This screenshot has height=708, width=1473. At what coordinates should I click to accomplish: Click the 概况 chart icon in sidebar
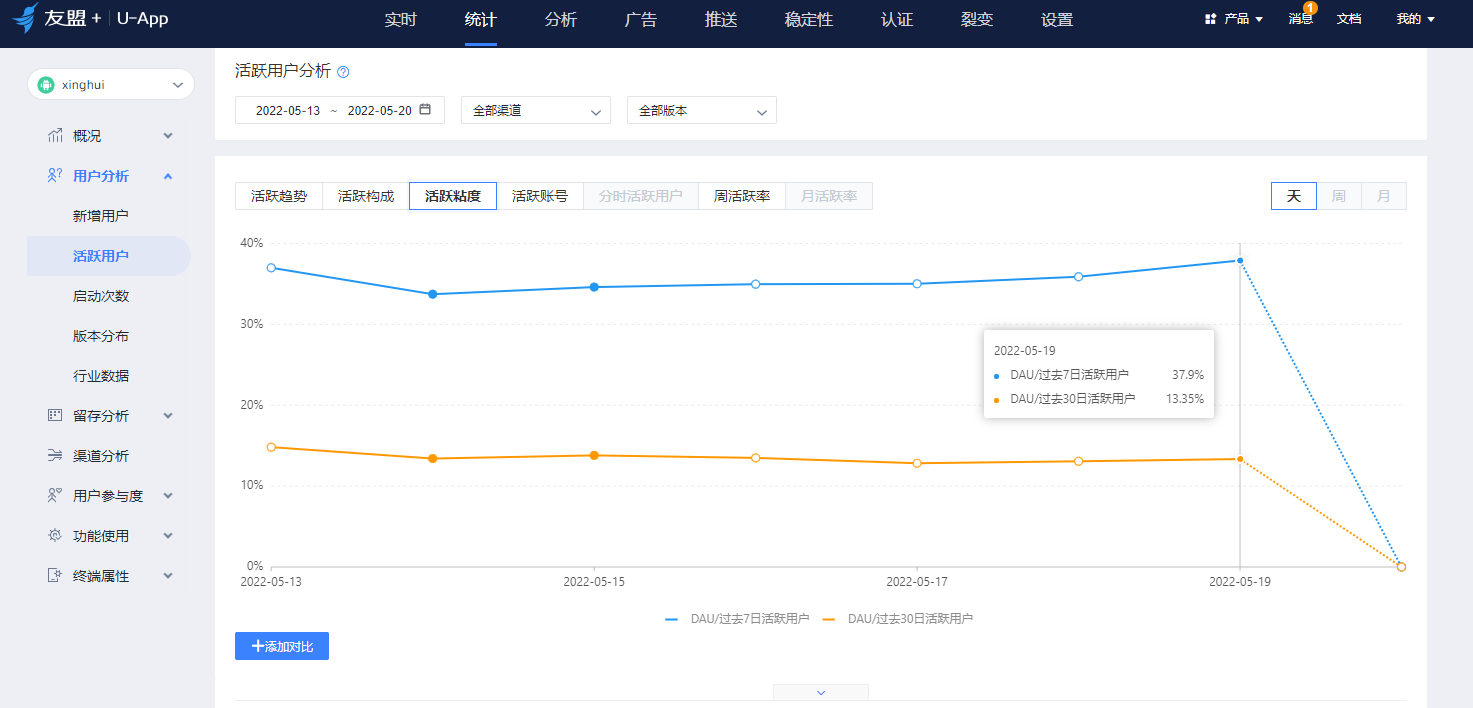(55, 136)
